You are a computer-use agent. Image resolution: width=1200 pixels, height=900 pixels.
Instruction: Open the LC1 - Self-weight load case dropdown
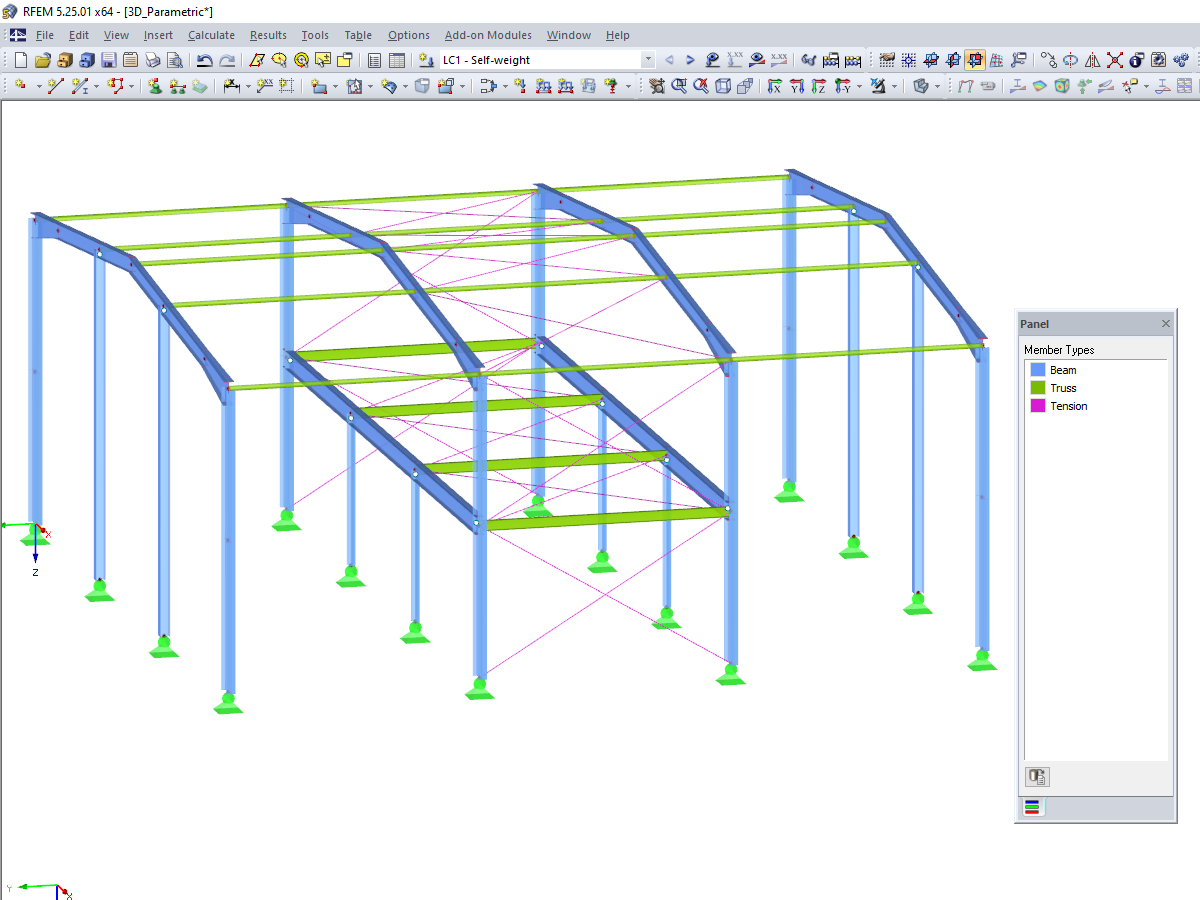tap(547, 60)
